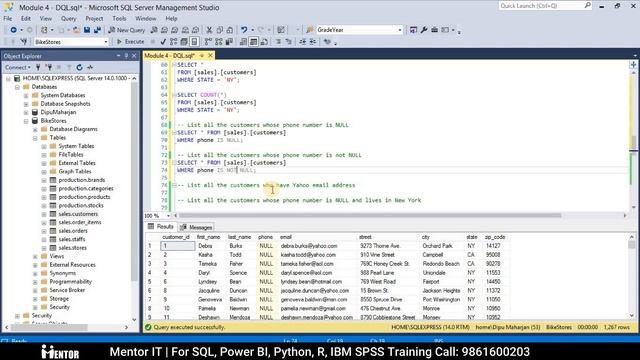
Task: Expand the Views folder node
Action: coord(35,257)
